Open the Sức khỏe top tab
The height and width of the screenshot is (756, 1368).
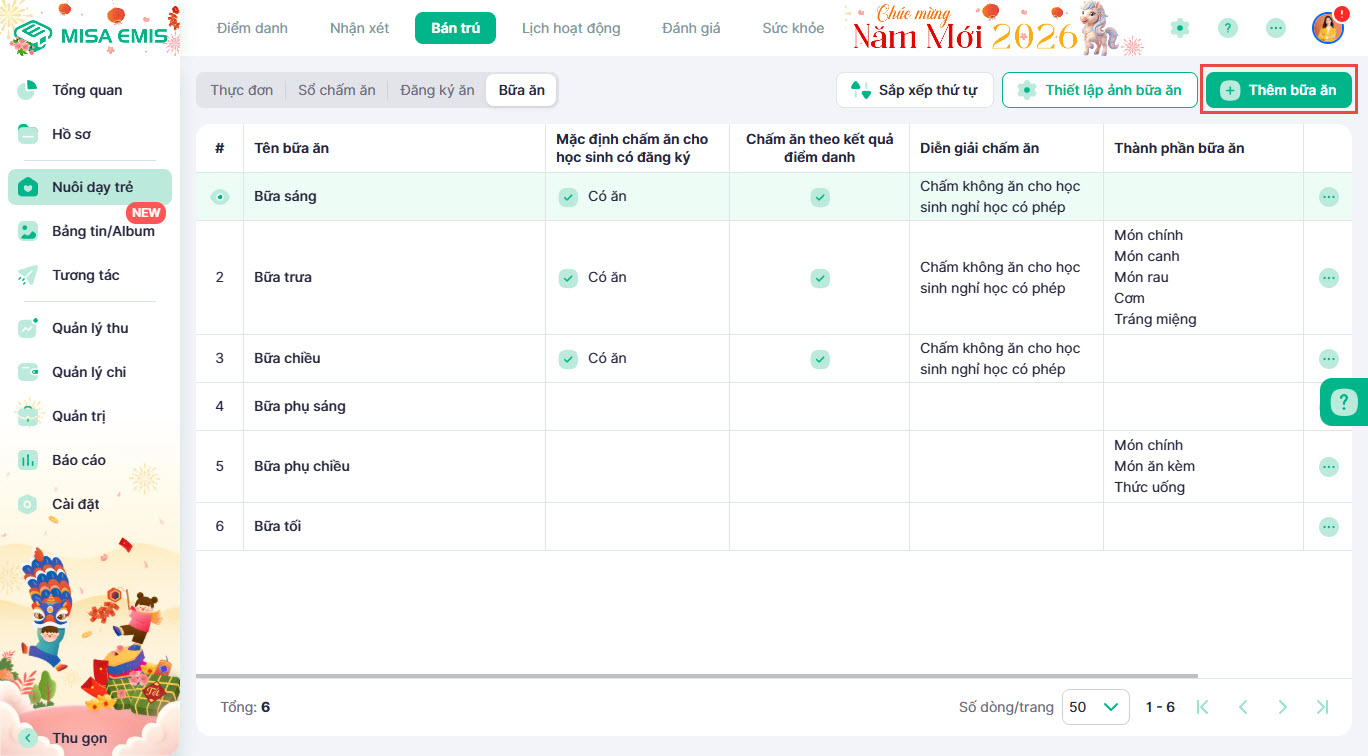(x=793, y=28)
